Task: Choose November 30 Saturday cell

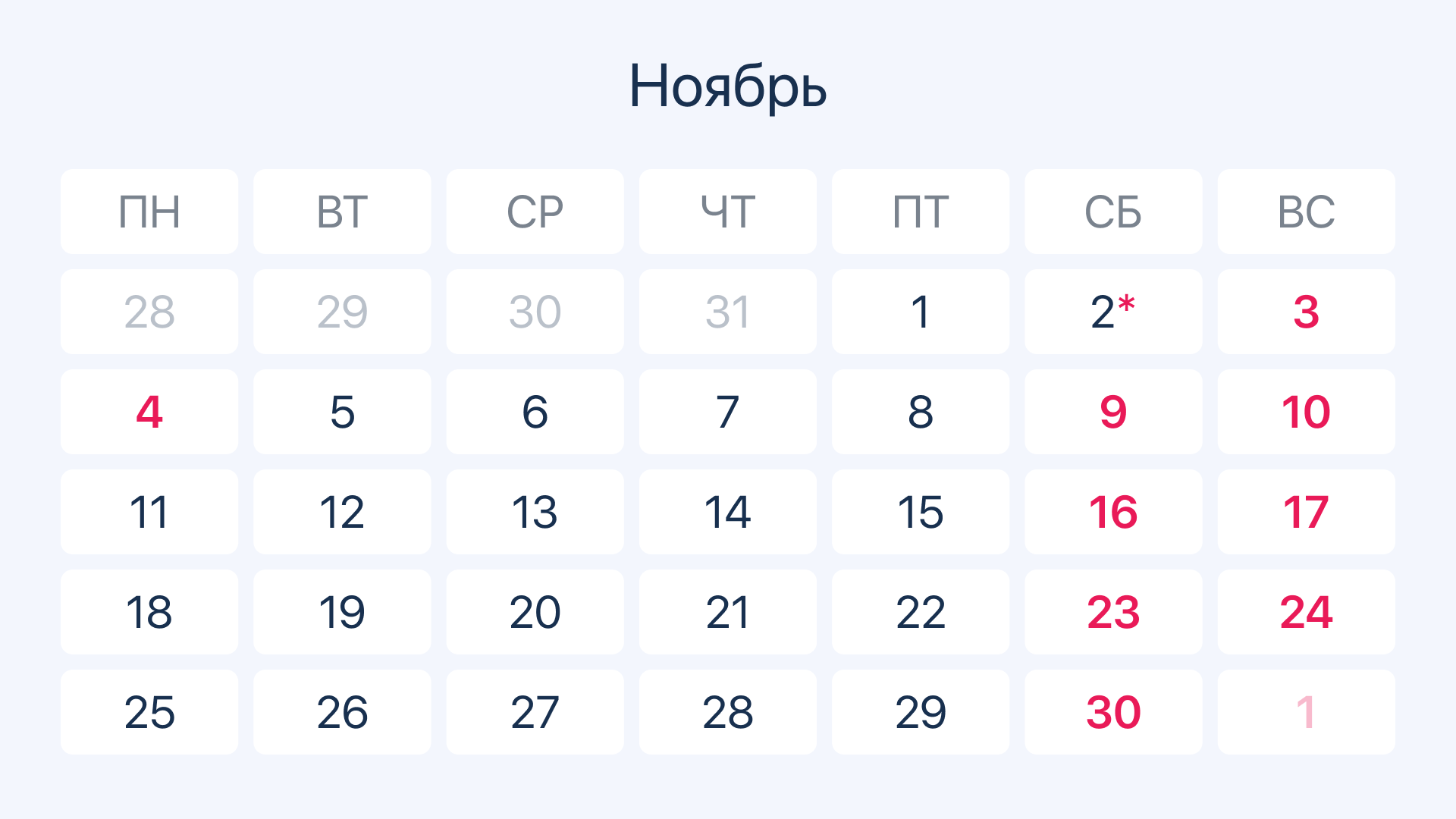Action: tap(1112, 712)
